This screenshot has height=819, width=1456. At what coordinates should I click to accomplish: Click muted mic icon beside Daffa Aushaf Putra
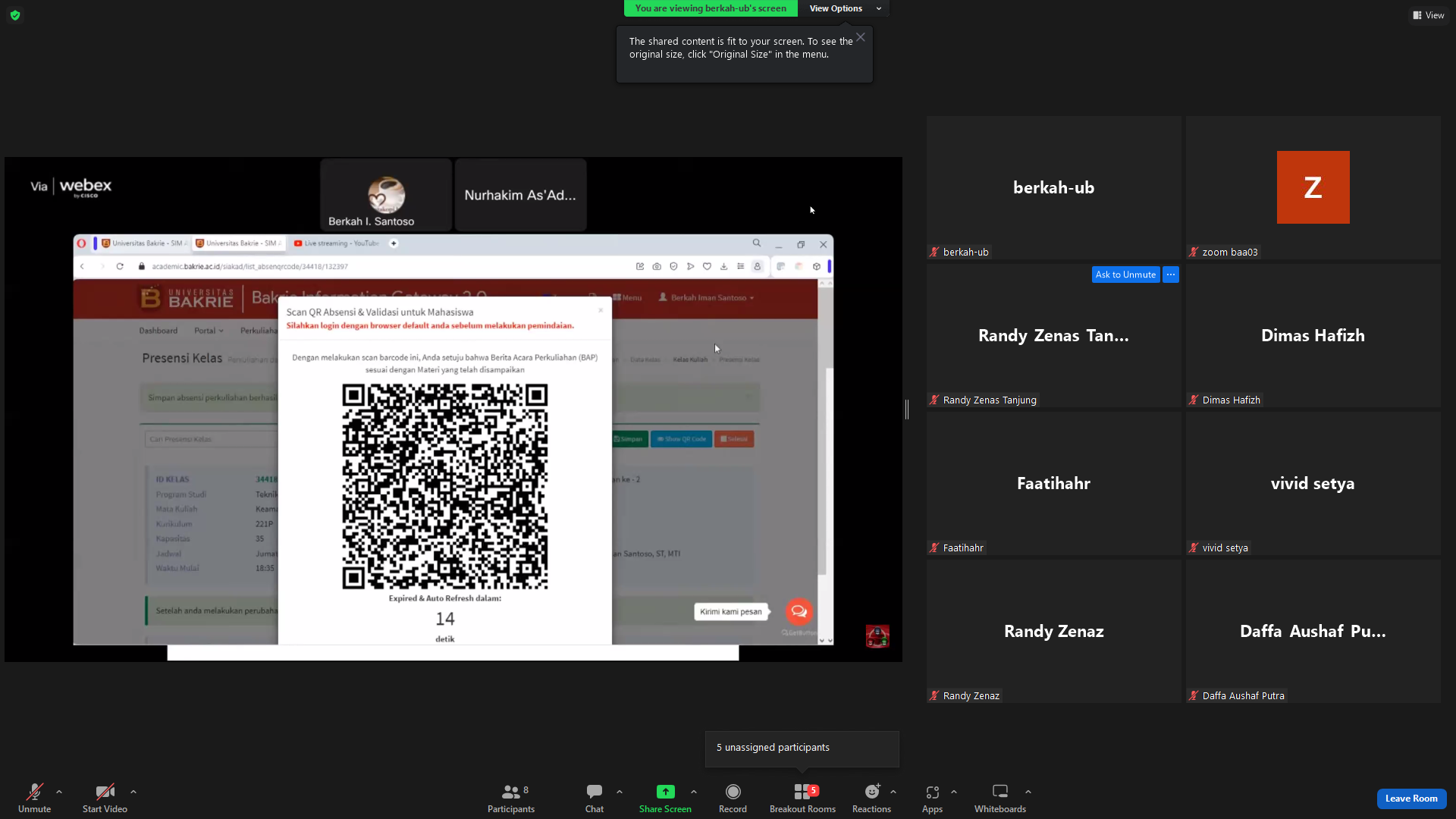coord(1194,695)
